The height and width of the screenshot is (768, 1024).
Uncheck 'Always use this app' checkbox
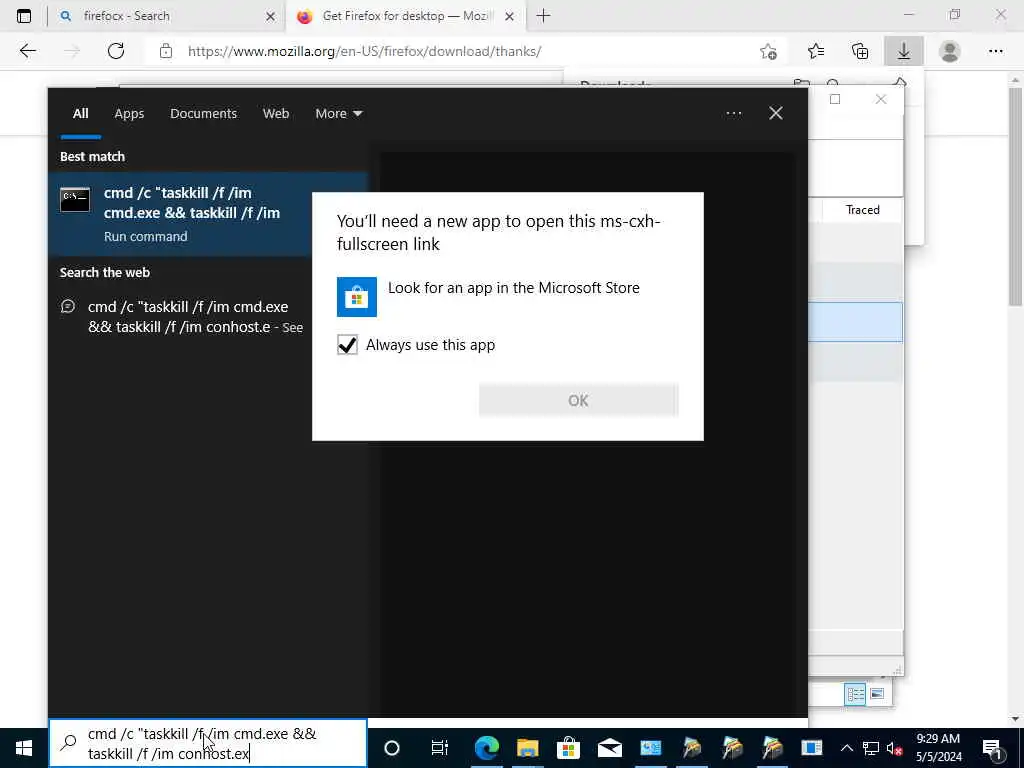(x=347, y=345)
